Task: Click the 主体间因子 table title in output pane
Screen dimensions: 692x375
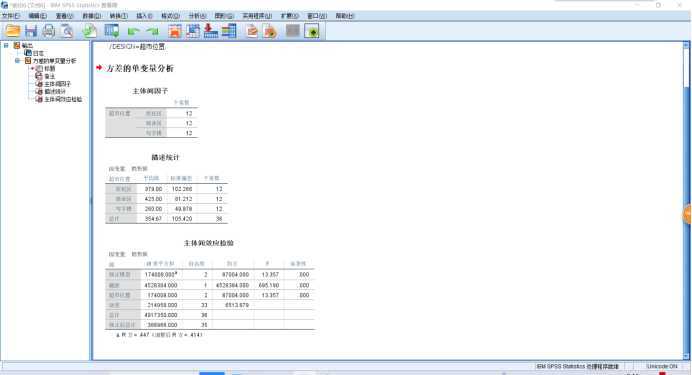Action: 150,91
